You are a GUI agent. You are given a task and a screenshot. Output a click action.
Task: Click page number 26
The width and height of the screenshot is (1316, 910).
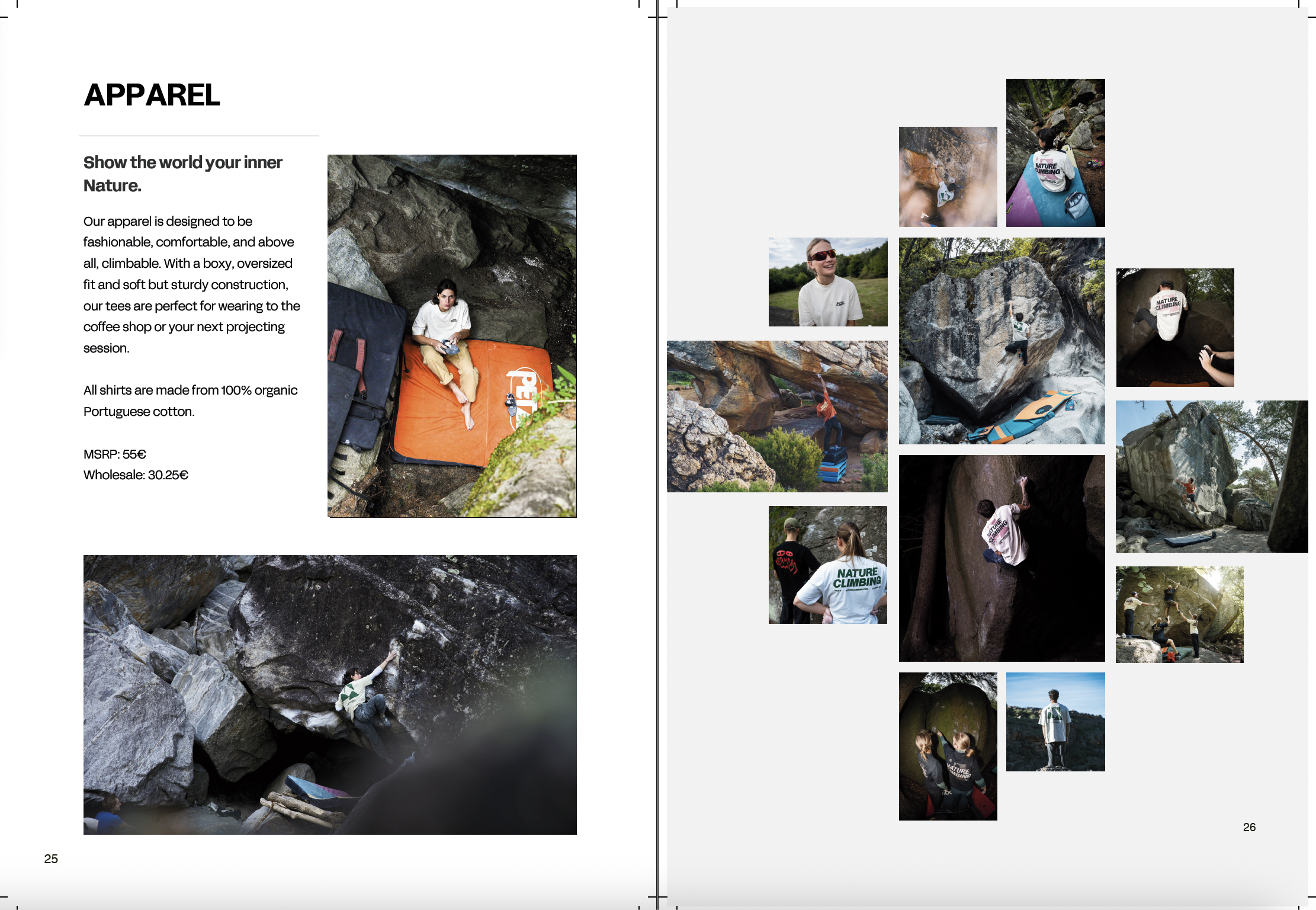coord(1249,827)
